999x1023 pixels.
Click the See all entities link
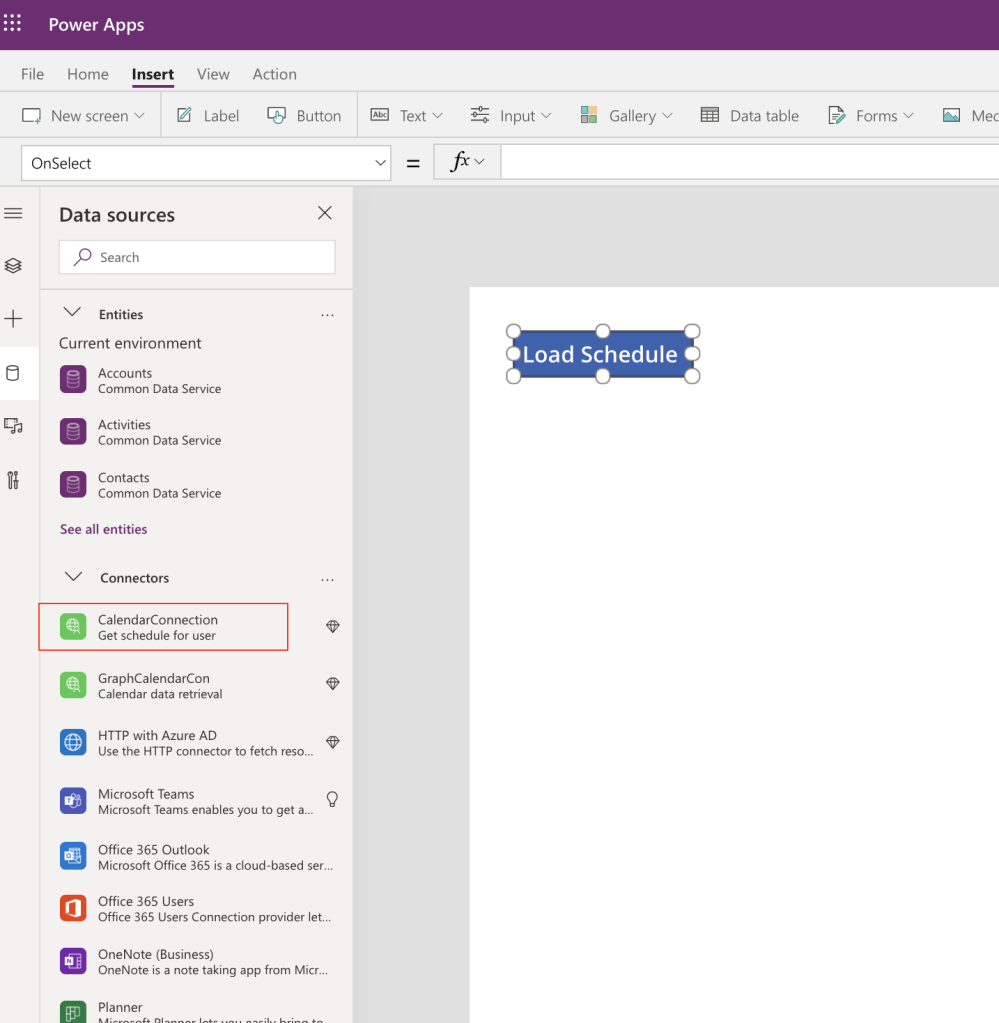[103, 529]
